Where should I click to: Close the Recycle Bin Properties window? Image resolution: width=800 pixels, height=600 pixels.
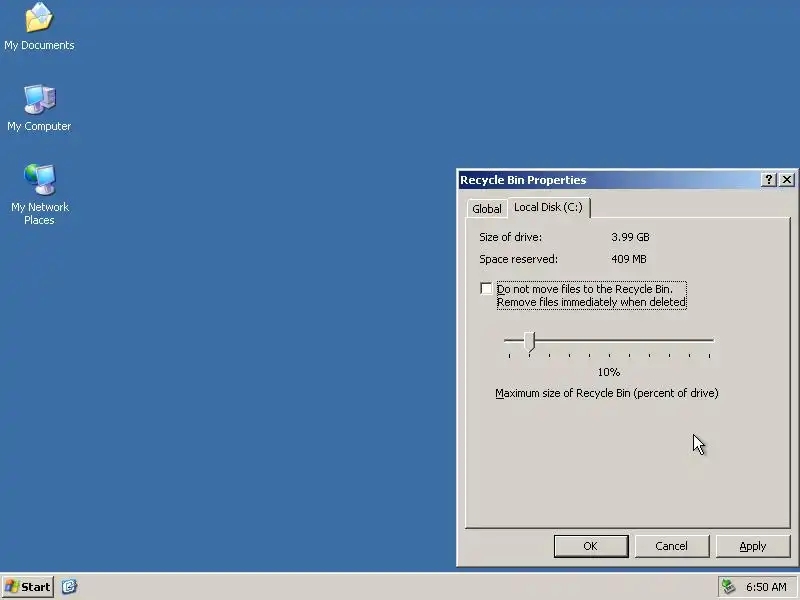[x=787, y=180]
